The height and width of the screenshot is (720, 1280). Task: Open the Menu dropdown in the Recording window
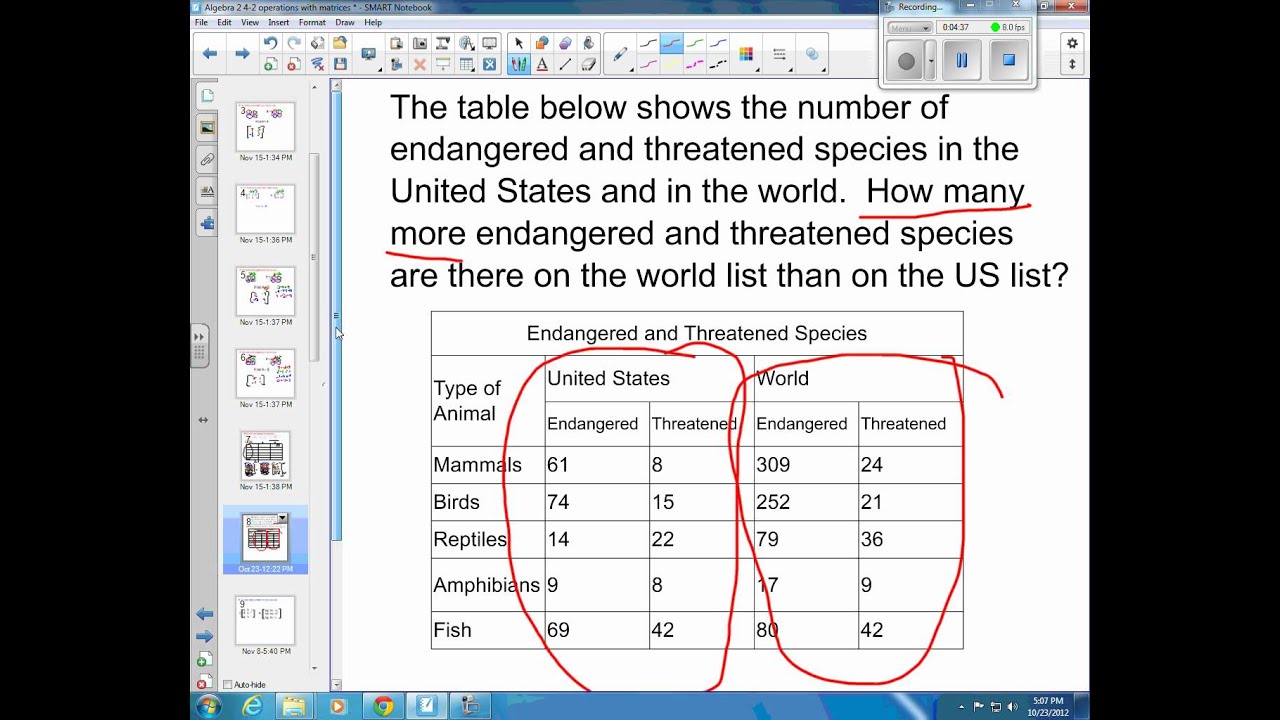coord(909,28)
